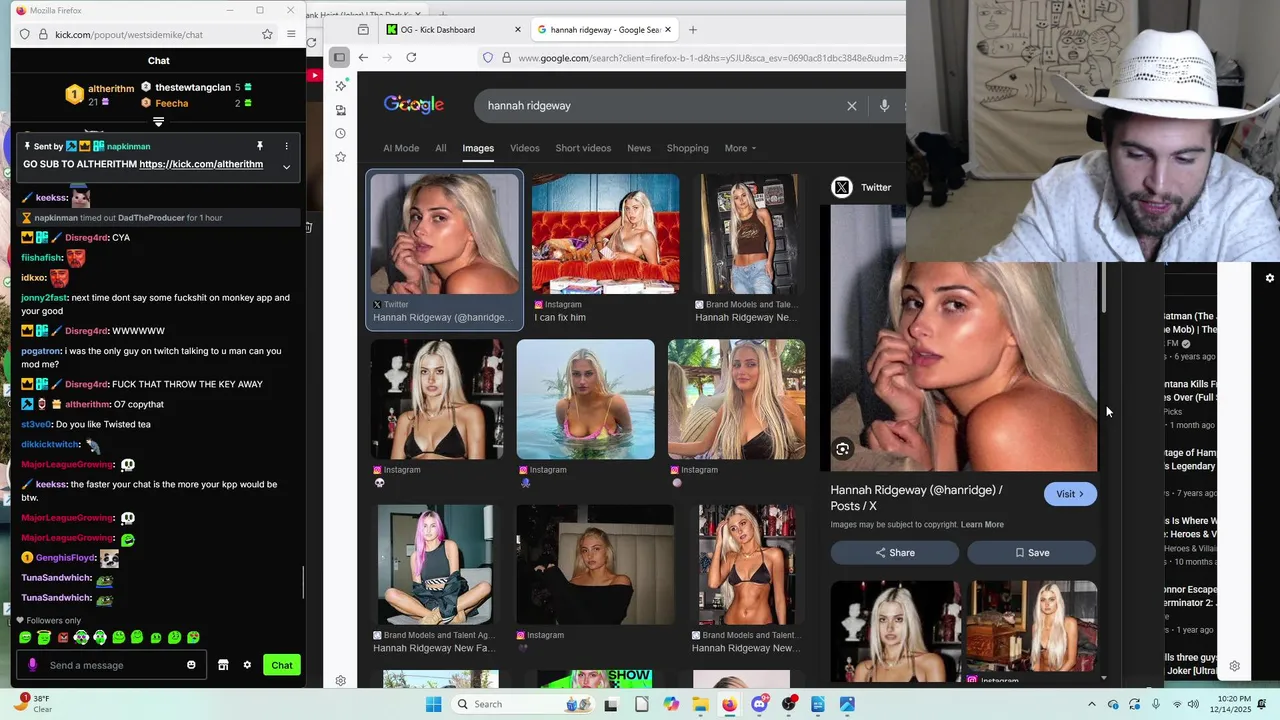Click the Google logo
Screen dimensions: 1280x720
[413, 105]
